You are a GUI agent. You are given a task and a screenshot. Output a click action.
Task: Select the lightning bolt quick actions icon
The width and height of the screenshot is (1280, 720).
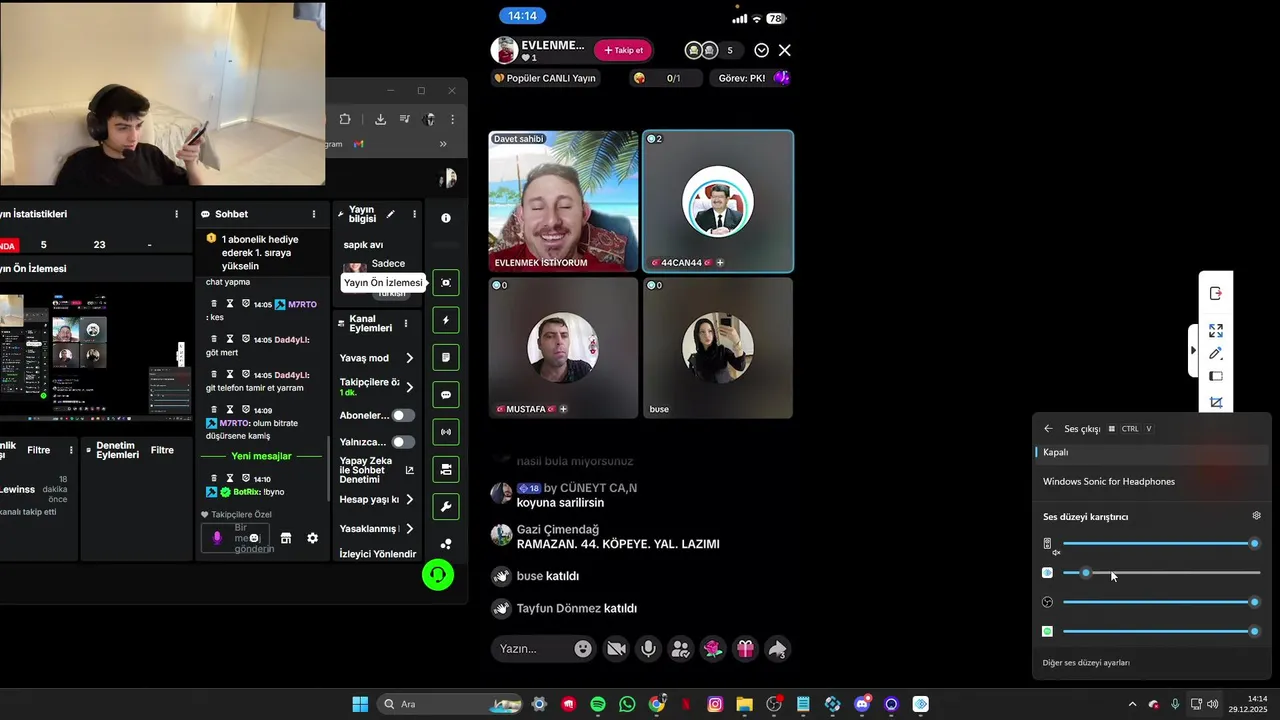pyautogui.click(x=446, y=320)
